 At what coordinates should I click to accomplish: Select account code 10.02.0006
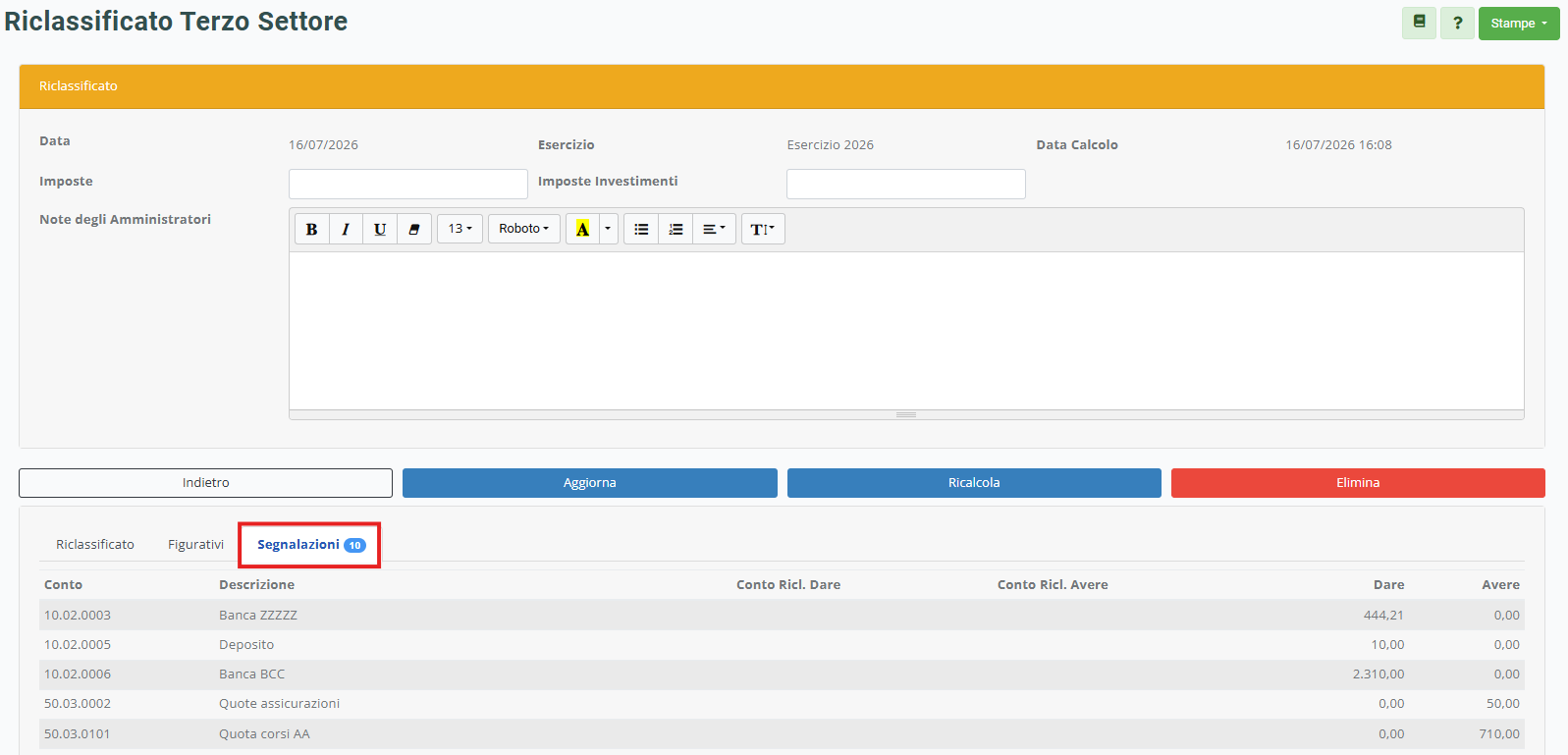pyautogui.click(x=78, y=674)
